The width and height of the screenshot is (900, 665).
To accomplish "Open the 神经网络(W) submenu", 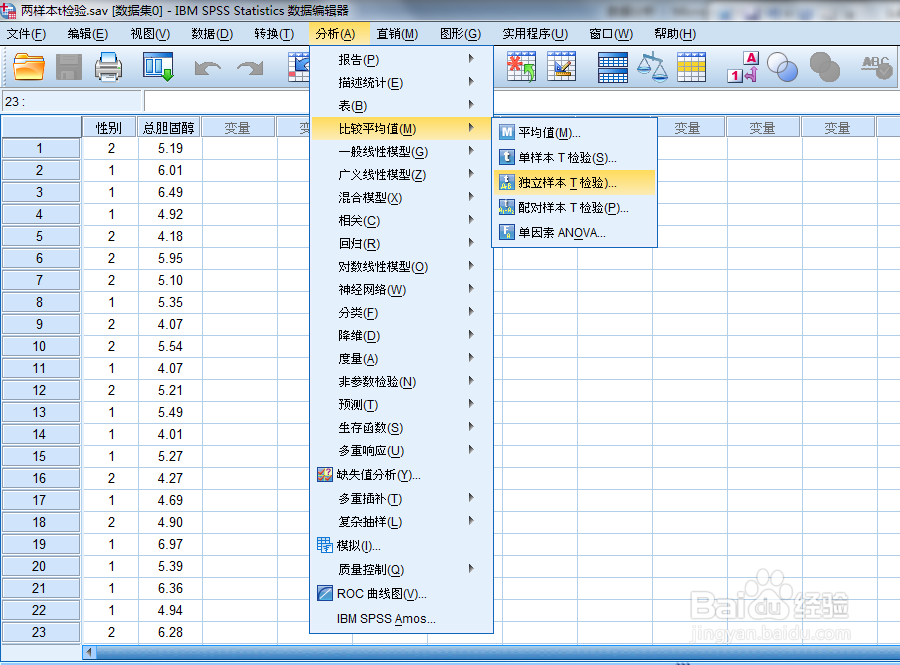I will (402, 290).
